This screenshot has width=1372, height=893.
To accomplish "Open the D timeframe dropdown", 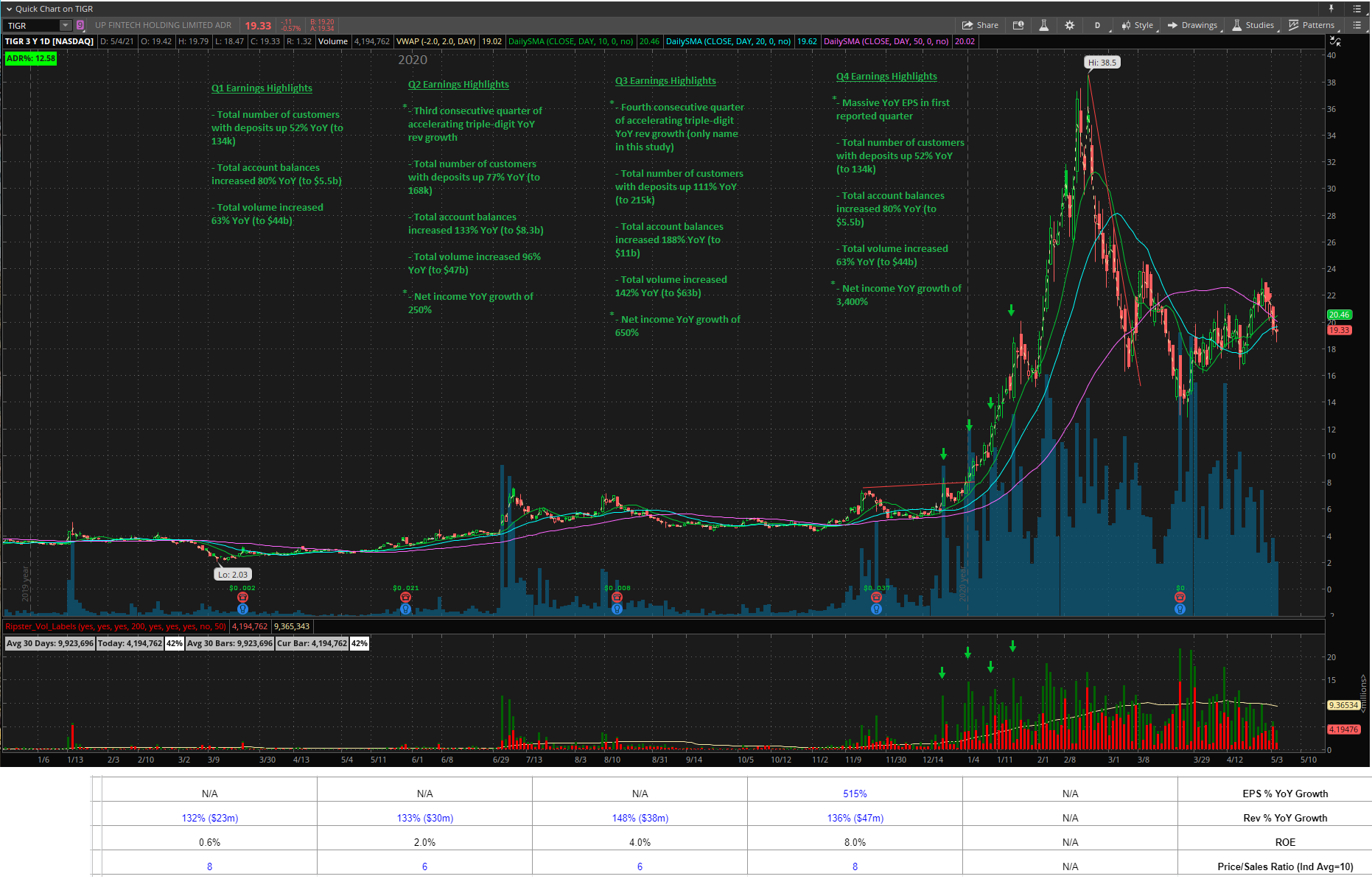I will tap(1097, 25).
